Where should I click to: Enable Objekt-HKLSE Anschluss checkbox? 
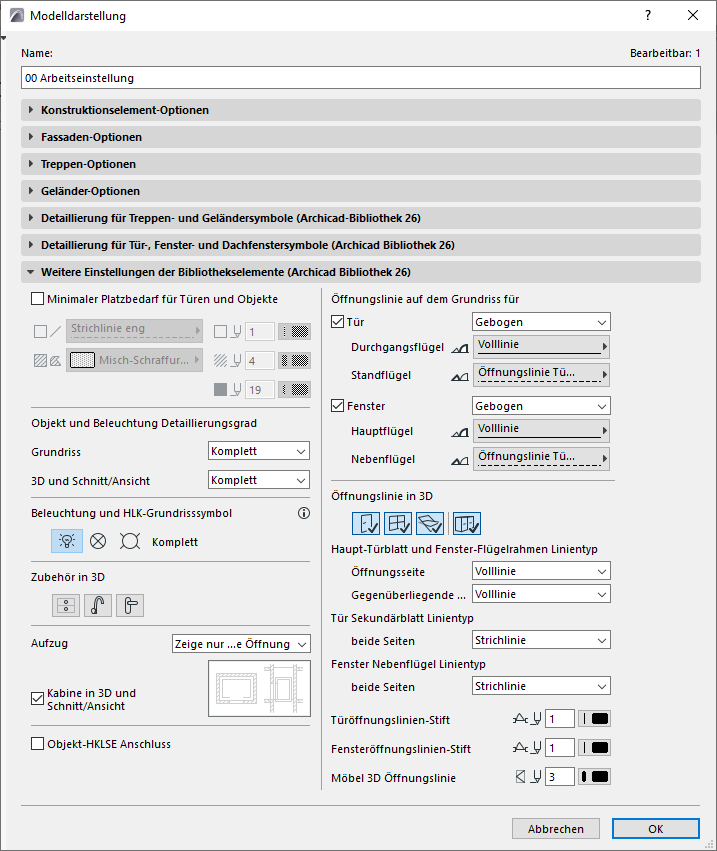[37, 744]
